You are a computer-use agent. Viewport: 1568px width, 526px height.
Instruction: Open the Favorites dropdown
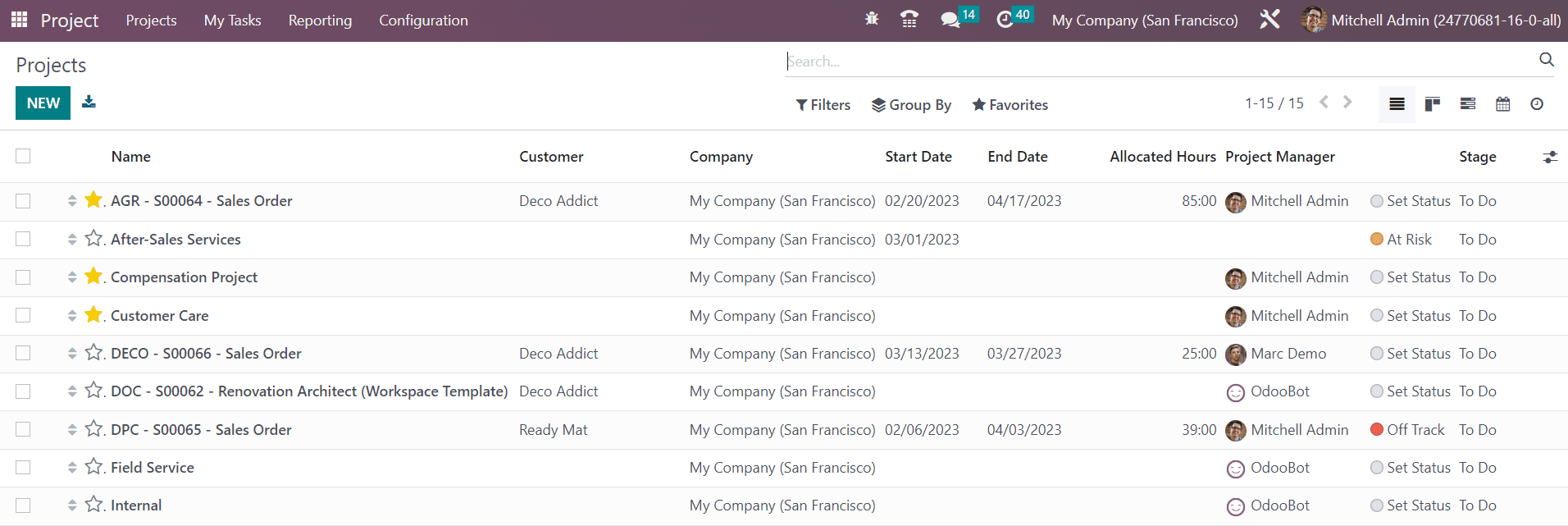coord(1010,105)
